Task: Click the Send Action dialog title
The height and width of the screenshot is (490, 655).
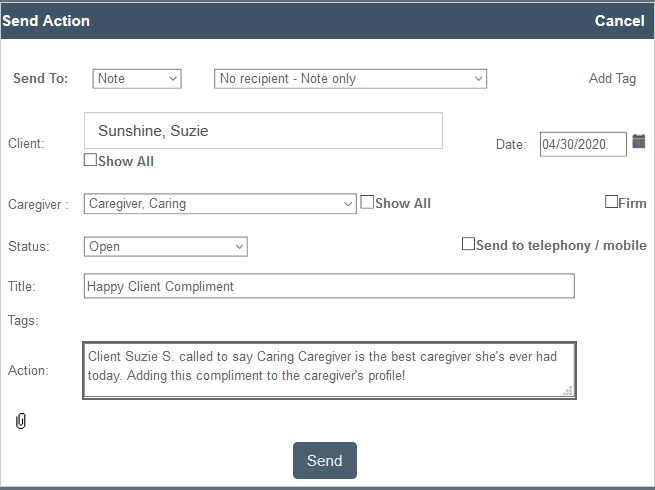Action: (46, 21)
